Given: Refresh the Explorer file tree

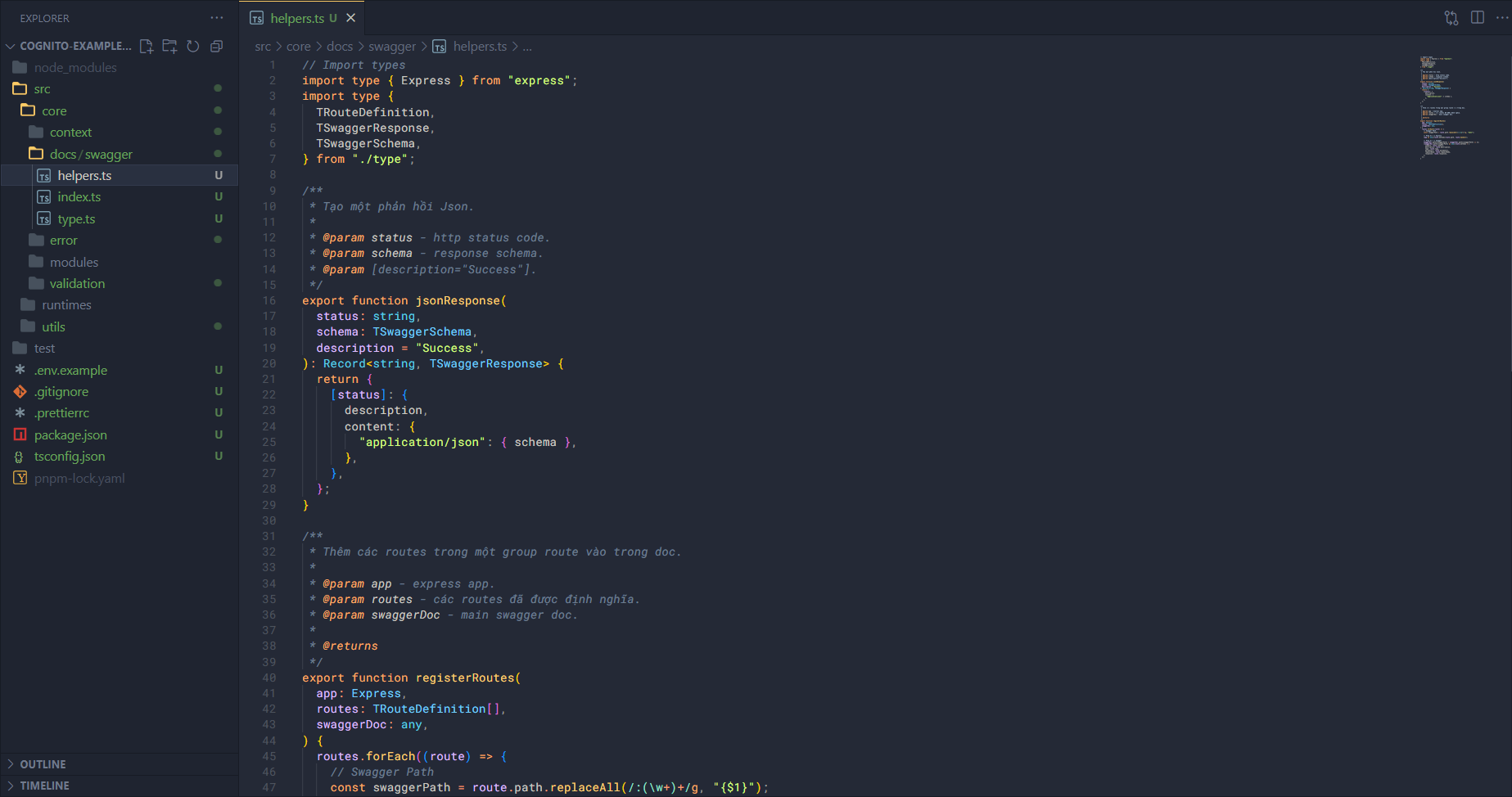Looking at the screenshot, I should point(193,47).
